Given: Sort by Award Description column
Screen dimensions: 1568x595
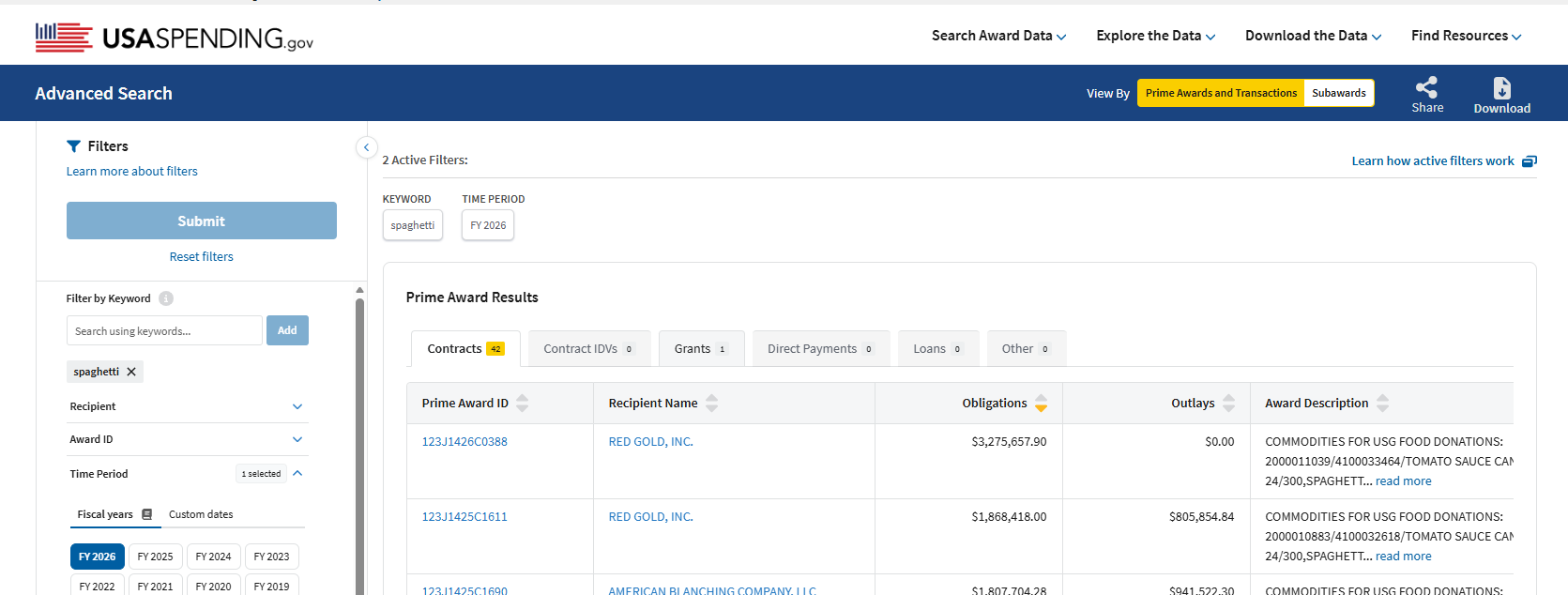Looking at the screenshot, I should 1382,404.
